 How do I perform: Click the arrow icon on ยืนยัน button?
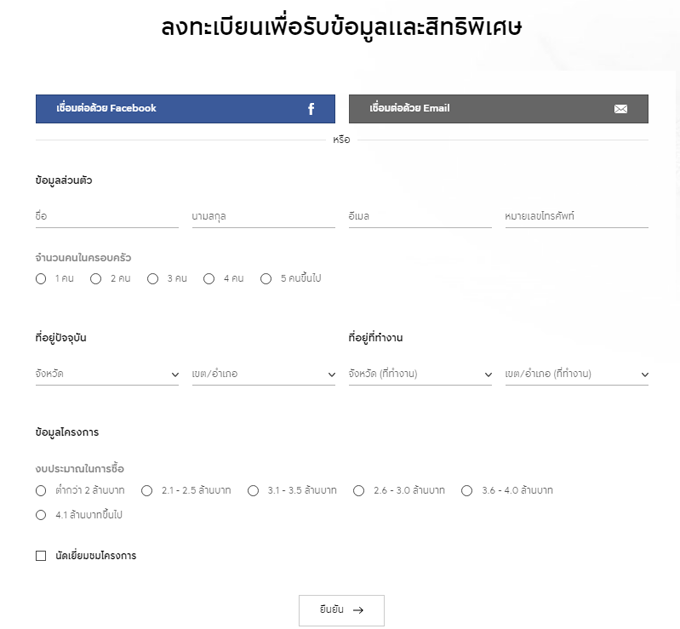(358, 610)
